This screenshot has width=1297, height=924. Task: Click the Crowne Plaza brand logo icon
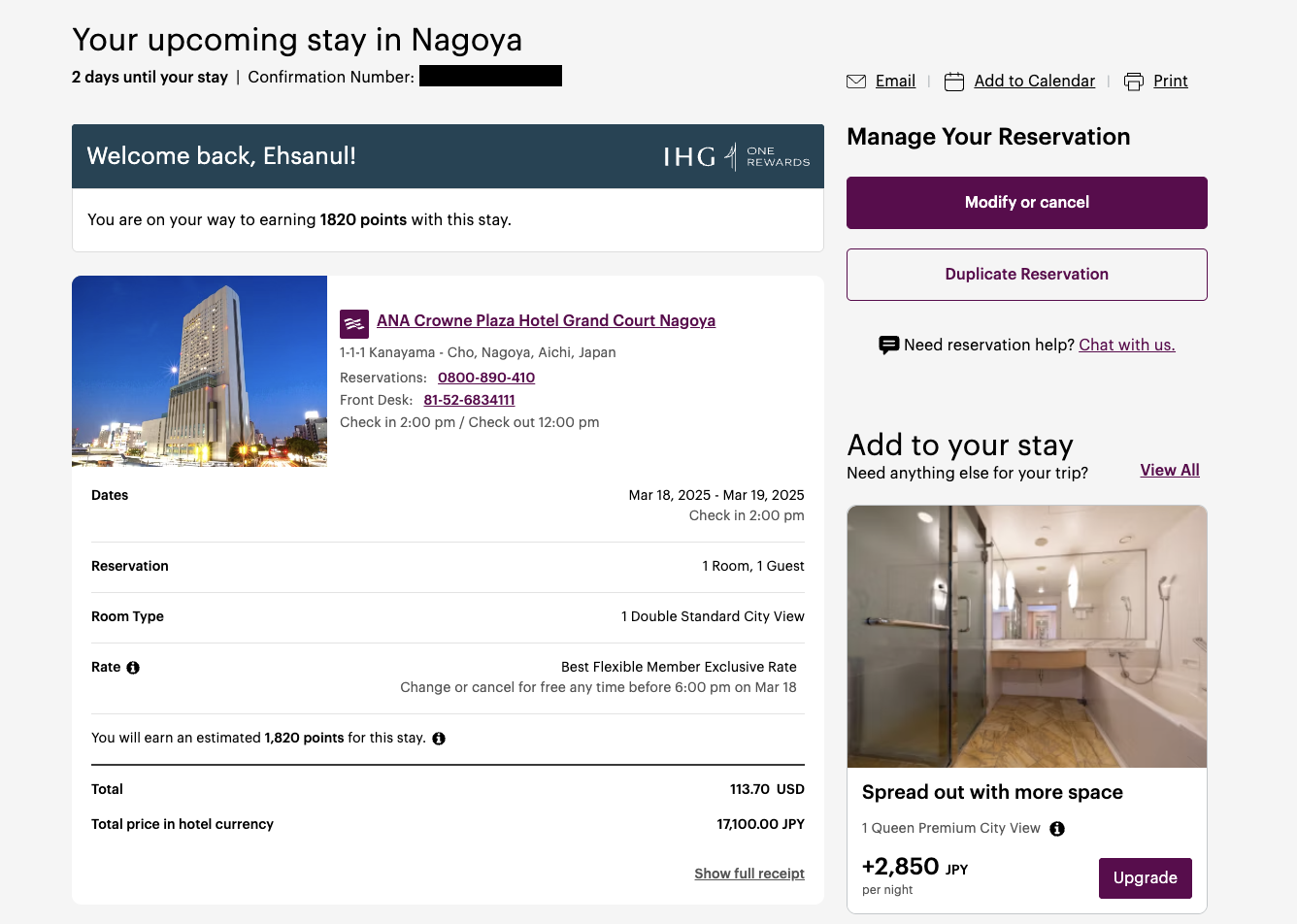coord(354,324)
